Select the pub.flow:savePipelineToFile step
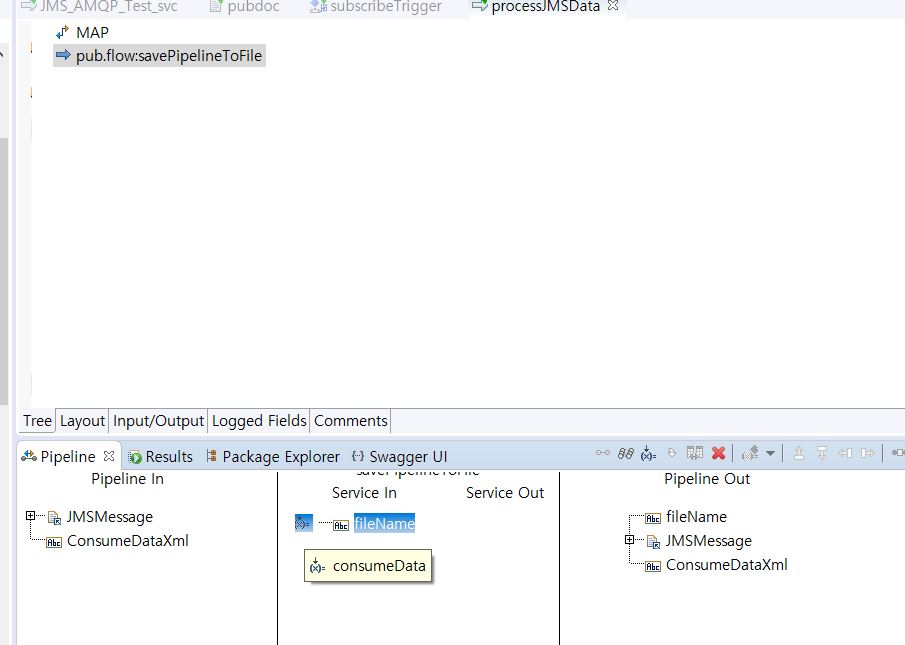 (x=168, y=56)
